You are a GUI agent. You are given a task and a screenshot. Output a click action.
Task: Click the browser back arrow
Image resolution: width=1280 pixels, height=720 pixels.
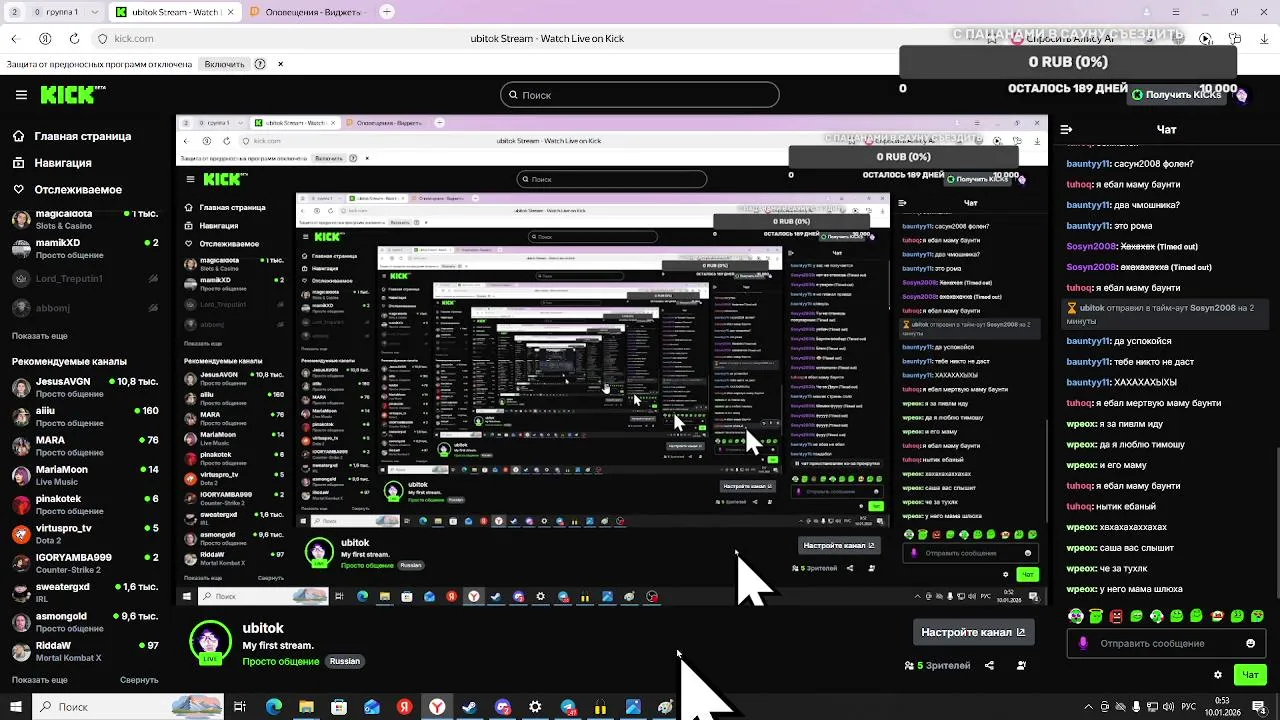click(14, 39)
